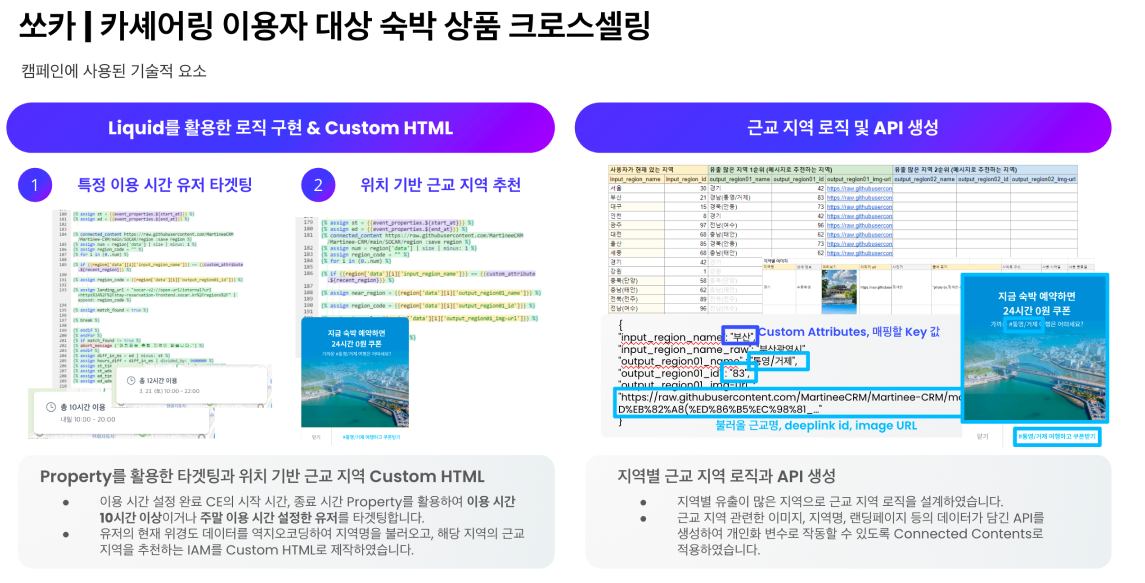Open the GitHub link in the 부산 row
1145x583 pixels.
tap(861, 197)
